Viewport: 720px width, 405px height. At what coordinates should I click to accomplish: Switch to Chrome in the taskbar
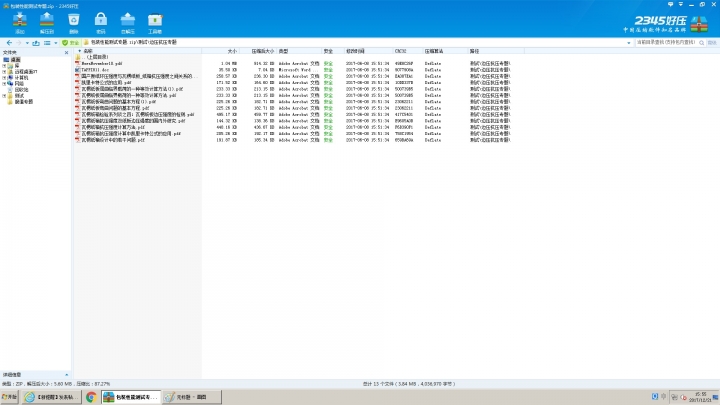point(91,397)
